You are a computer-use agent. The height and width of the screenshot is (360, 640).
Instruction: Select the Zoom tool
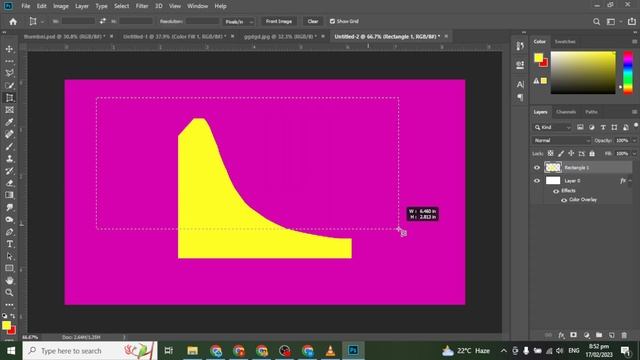click(x=9, y=293)
